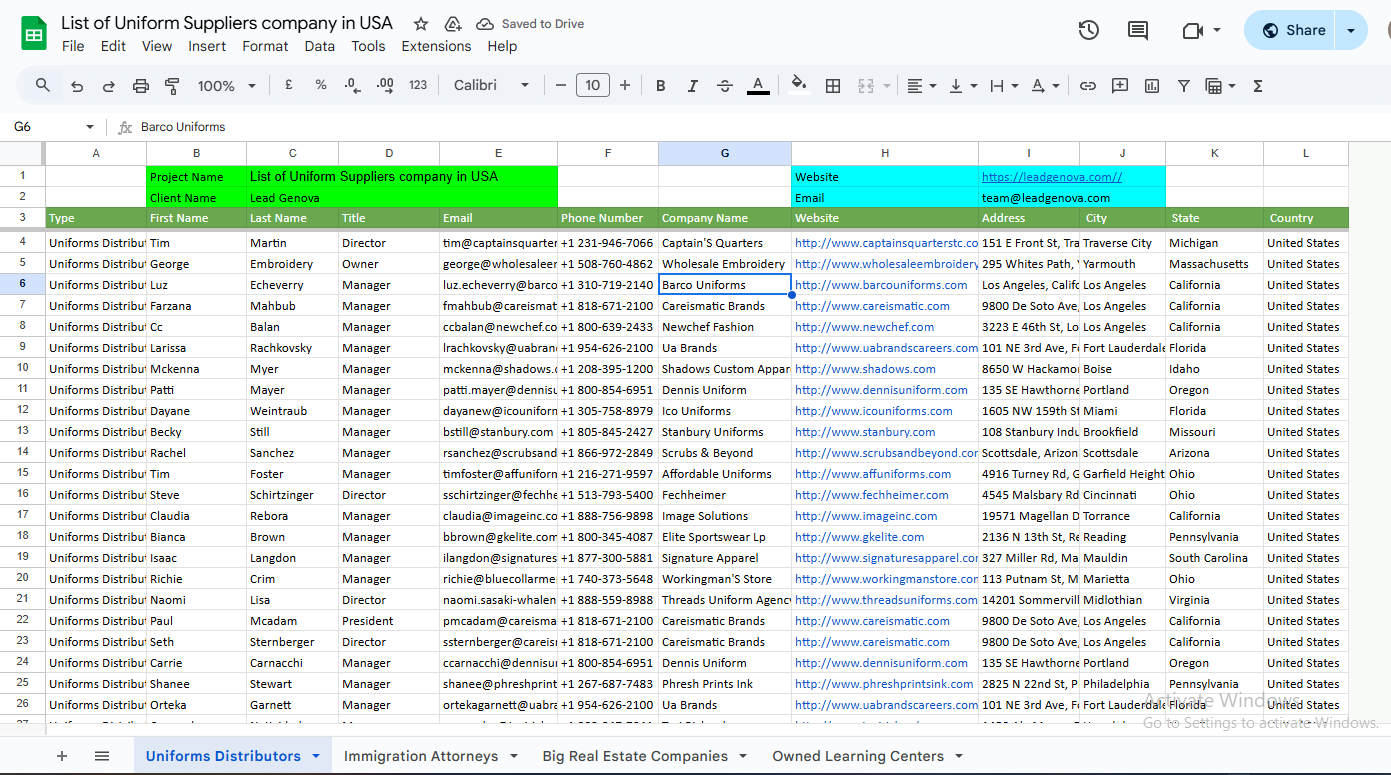Screen dimensions: 1391x775
Task: Open text color picker
Action: click(x=758, y=86)
